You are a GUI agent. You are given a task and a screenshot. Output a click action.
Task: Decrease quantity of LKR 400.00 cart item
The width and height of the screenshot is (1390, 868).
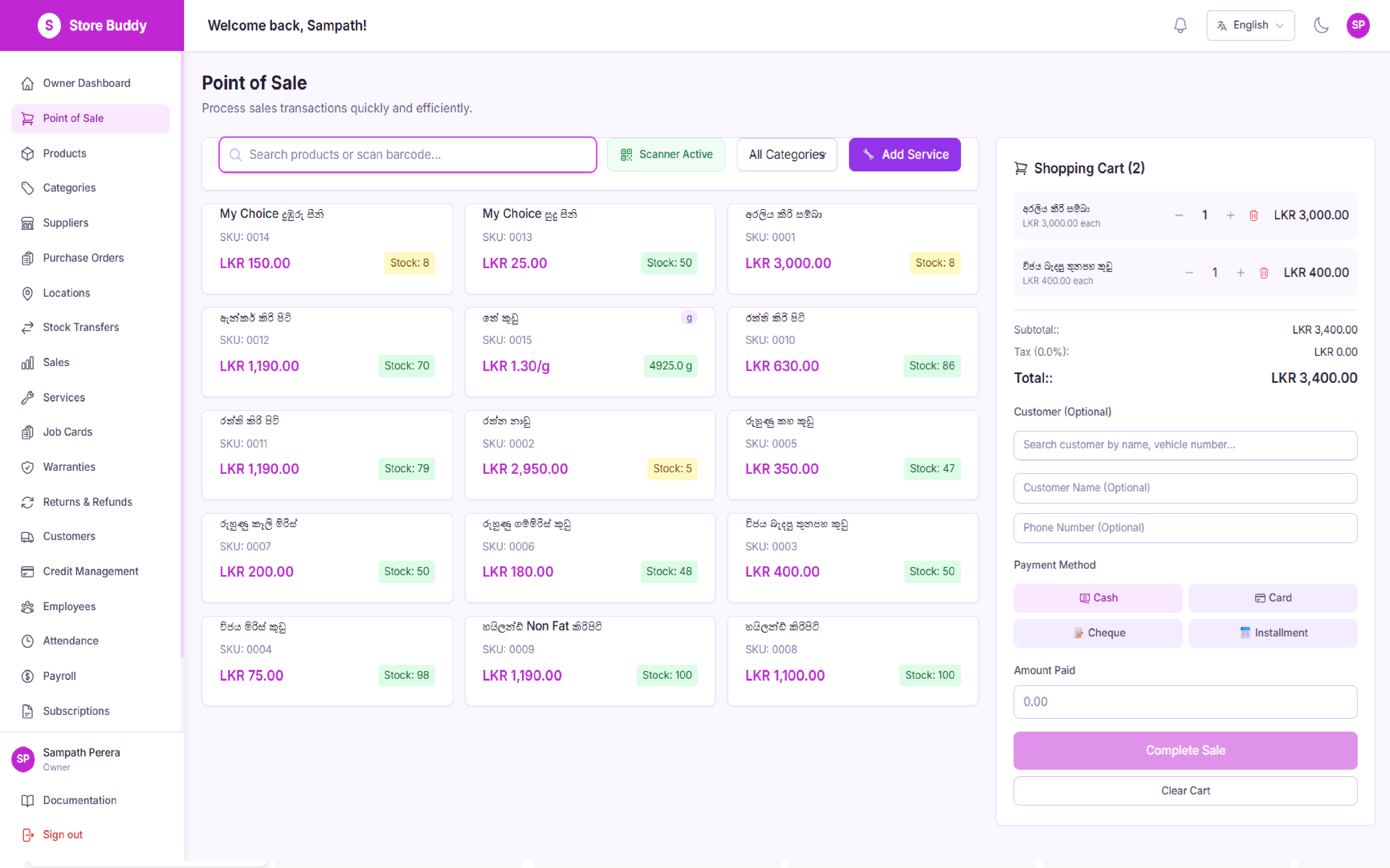[x=1189, y=273]
